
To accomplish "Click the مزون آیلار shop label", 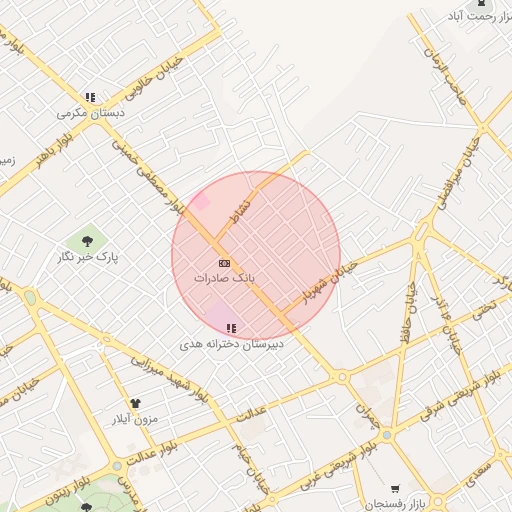I will click(135, 419).
